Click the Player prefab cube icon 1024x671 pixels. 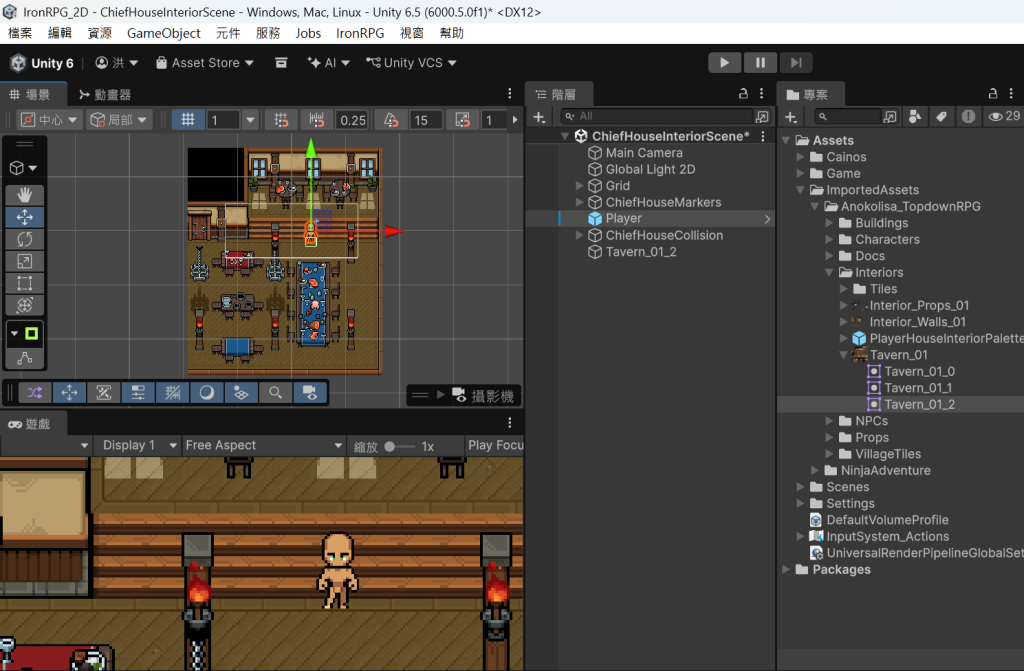click(594, 219)
